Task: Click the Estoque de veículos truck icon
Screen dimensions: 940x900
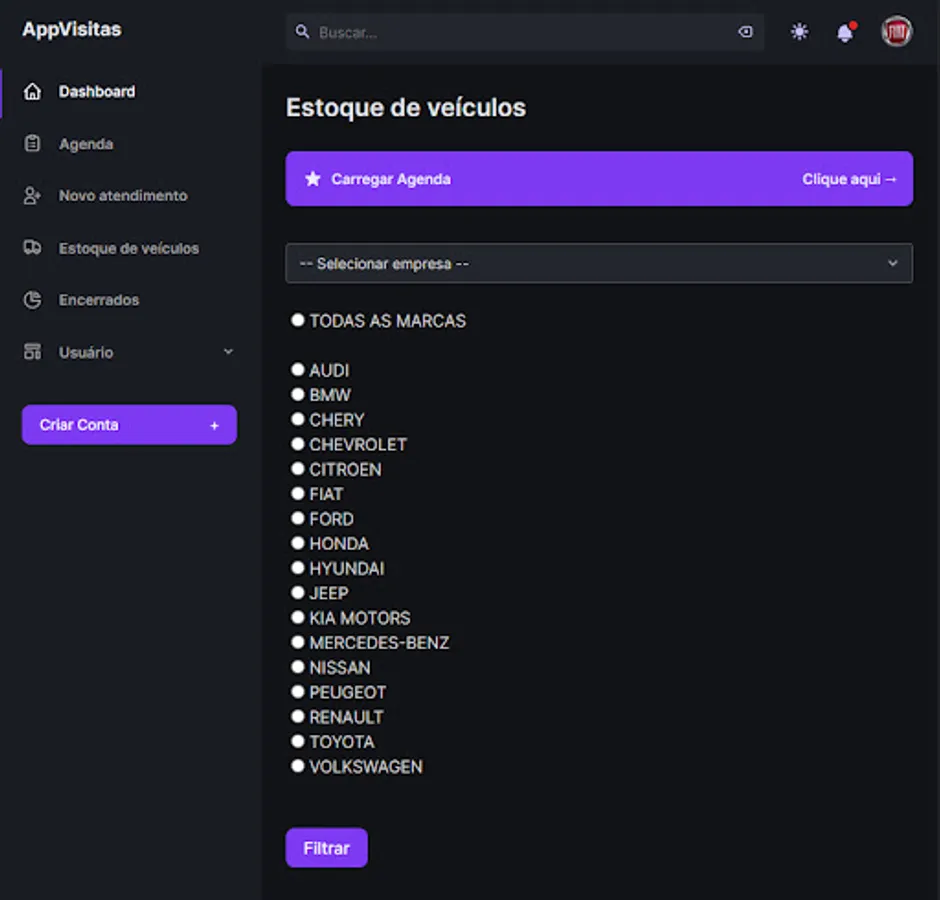Action: pyautogui.click(x=32, y=248)
